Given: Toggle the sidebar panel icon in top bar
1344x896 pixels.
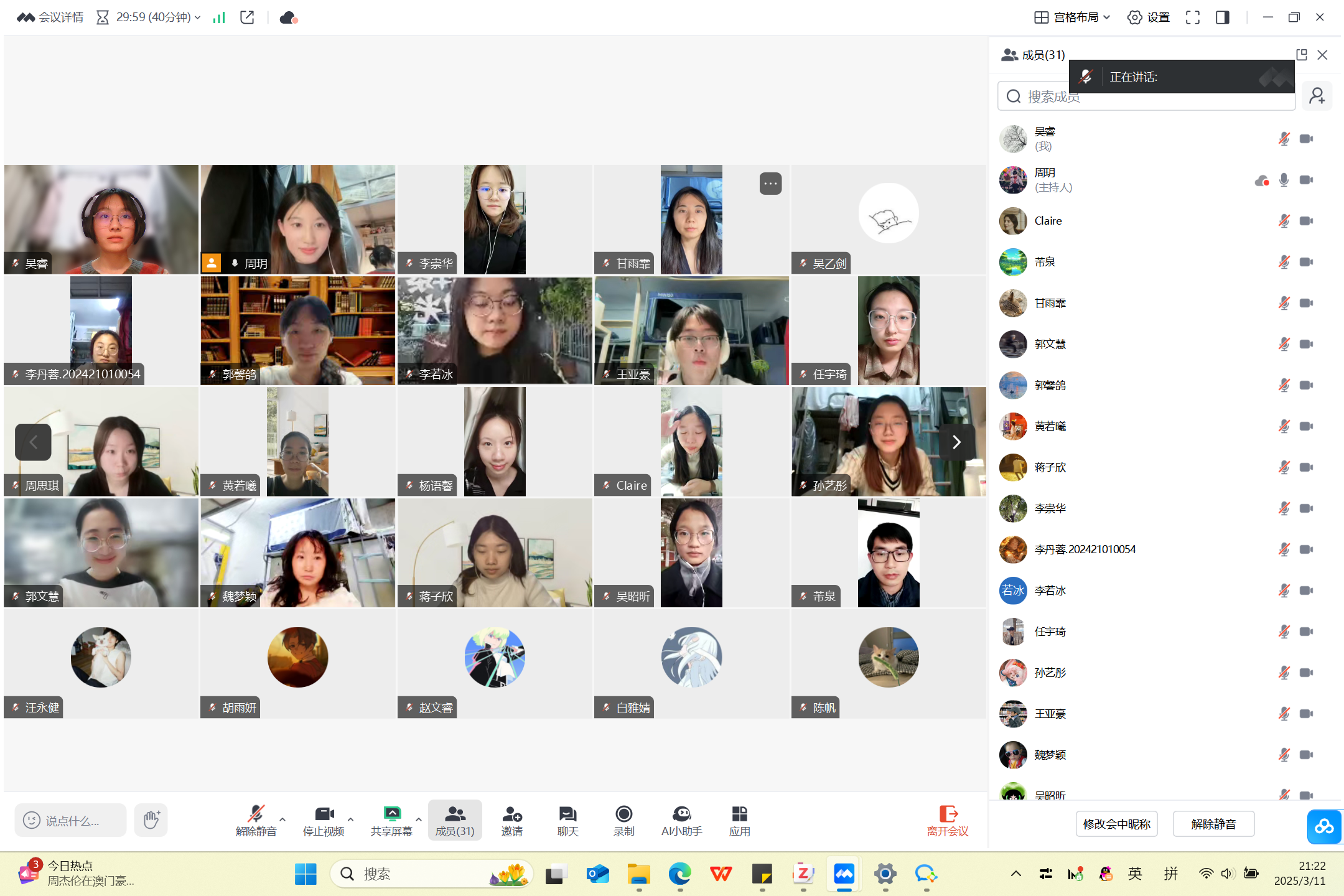Looking at the screenshot, I should [1223, 17].
